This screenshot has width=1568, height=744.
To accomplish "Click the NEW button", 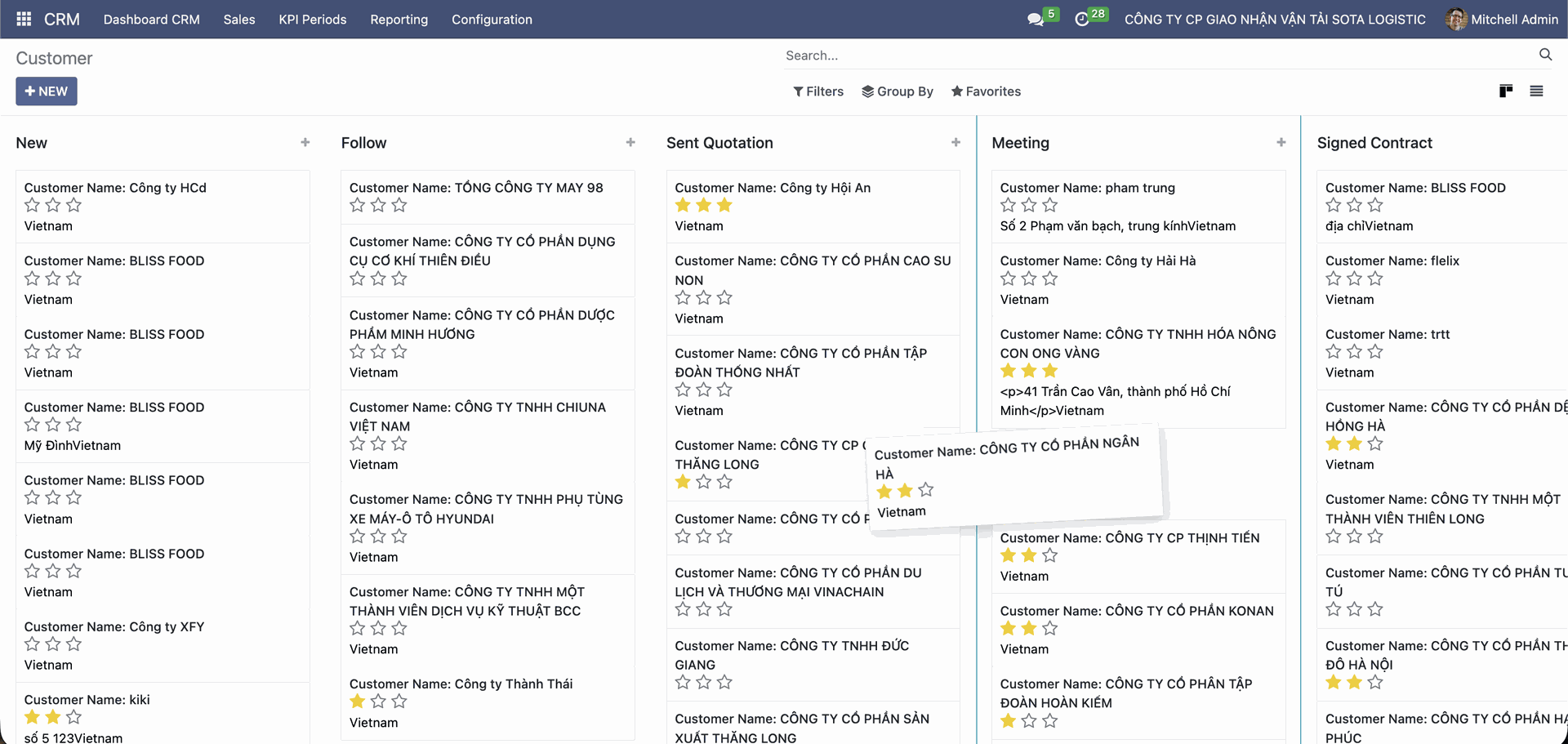I will [x=47, y=91].
